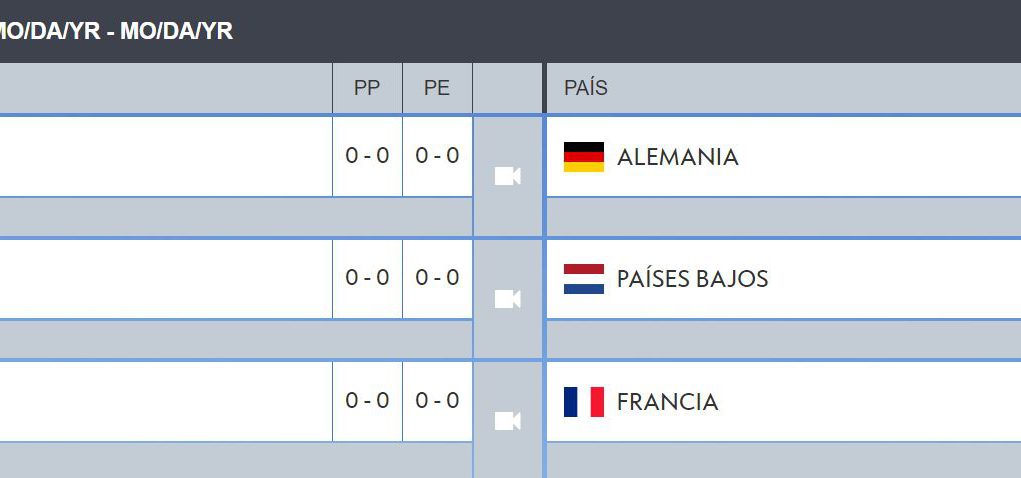
Task: Open the PAÍSES BAJOS country link
Action: (x=692, y=279)
